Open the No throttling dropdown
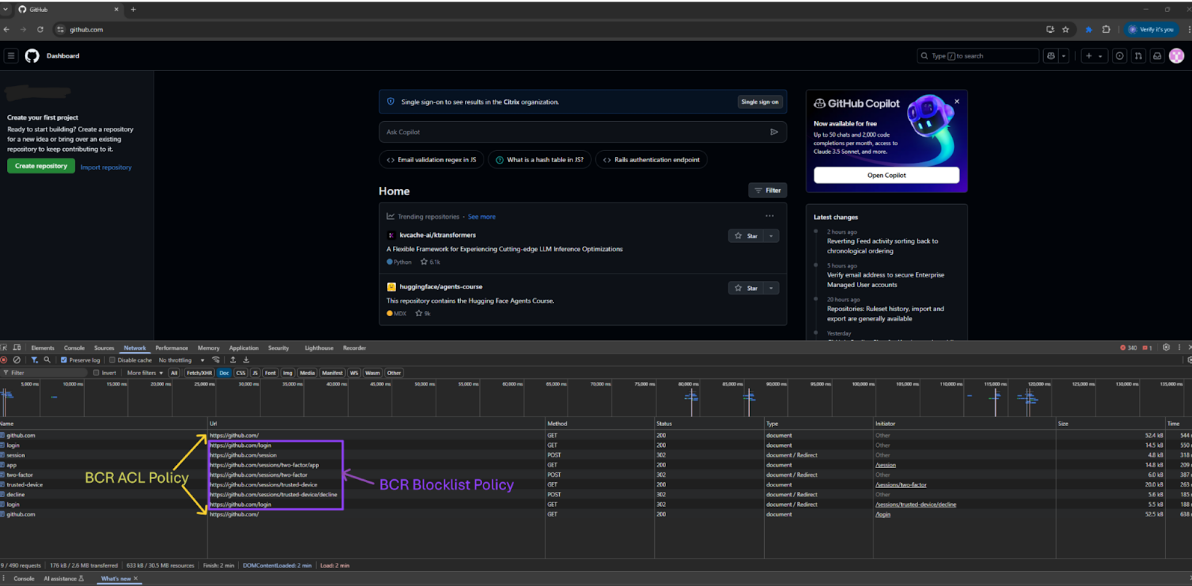The image size is (1192, 586). click(x=180, y=360)
